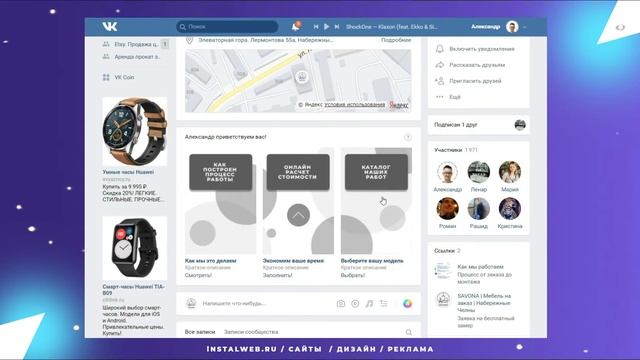640x360 pixels.
Task: Select the Записи сообщества tab
Action: coord(251,332)
